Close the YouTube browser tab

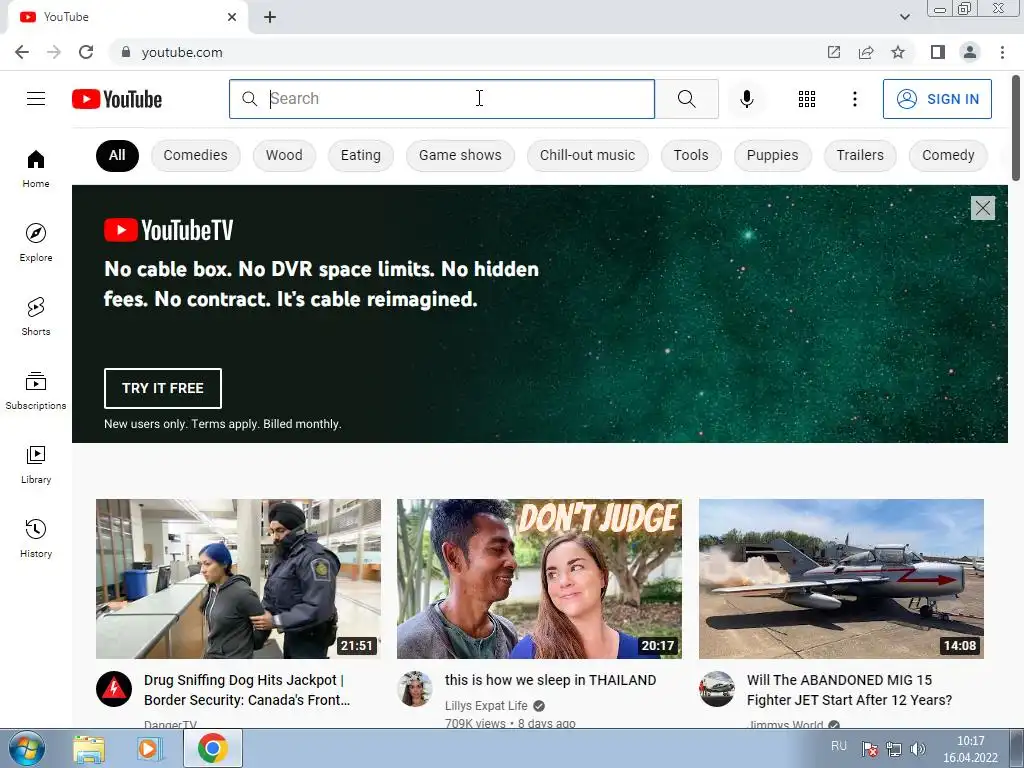(x=232, y=17)
